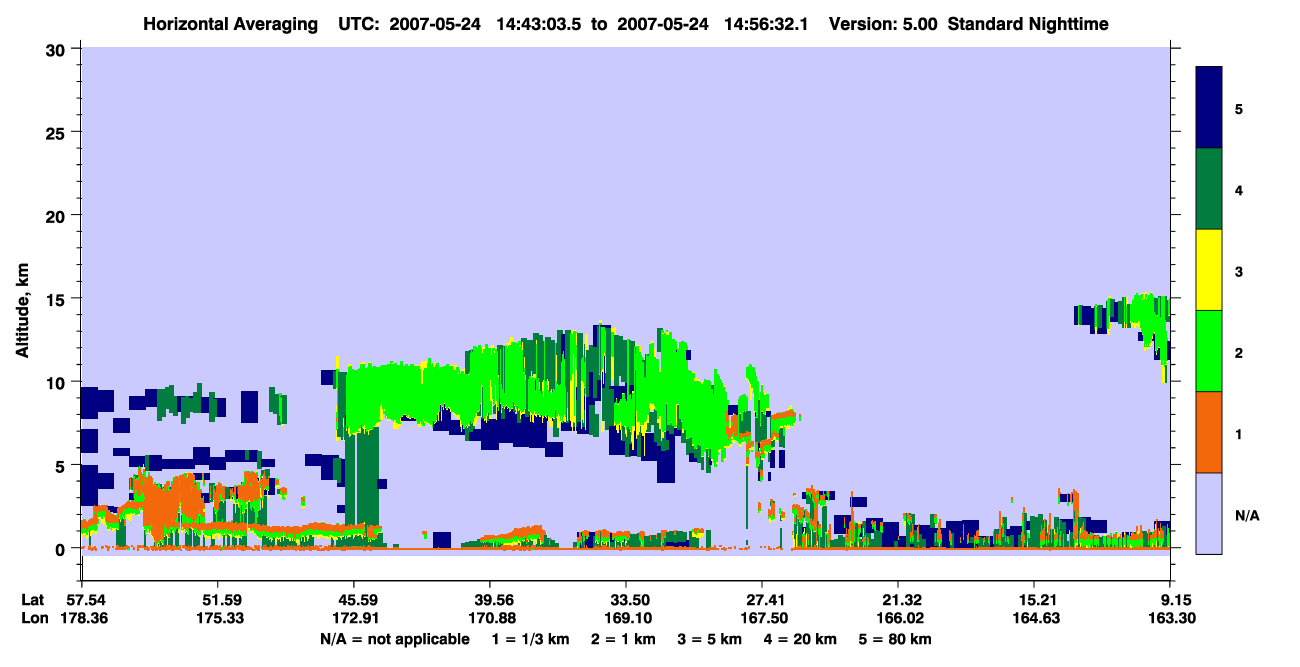
Task: Click the y-axis tick label 15
Action: coord(58,299)
